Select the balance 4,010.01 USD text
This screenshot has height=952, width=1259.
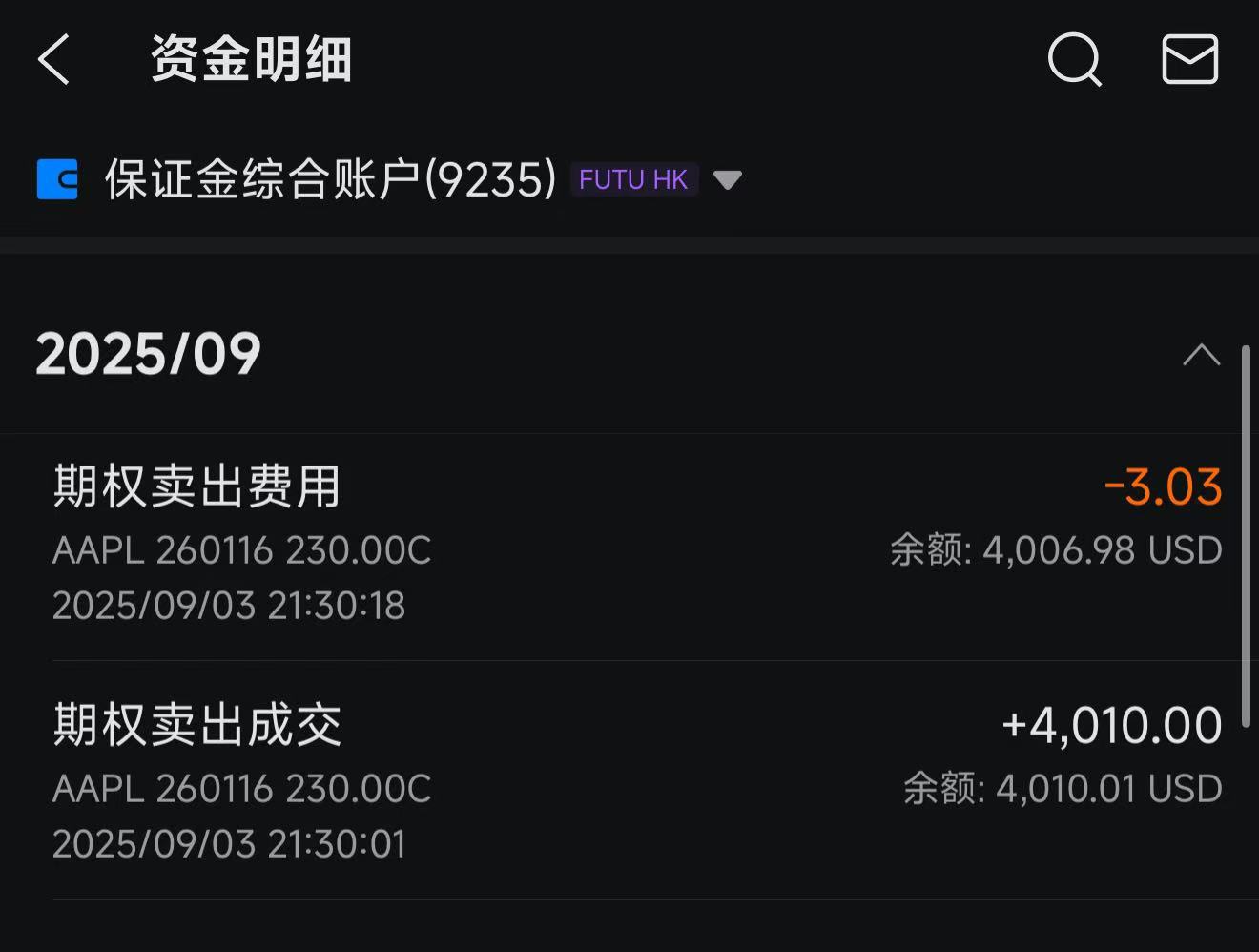1063,789
